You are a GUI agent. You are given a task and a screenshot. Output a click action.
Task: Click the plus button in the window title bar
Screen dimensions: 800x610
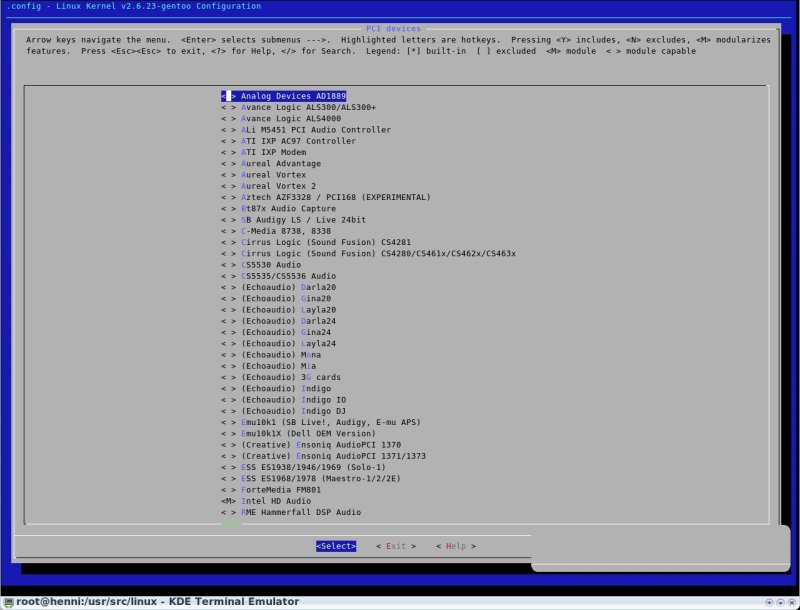click(769, 602)
